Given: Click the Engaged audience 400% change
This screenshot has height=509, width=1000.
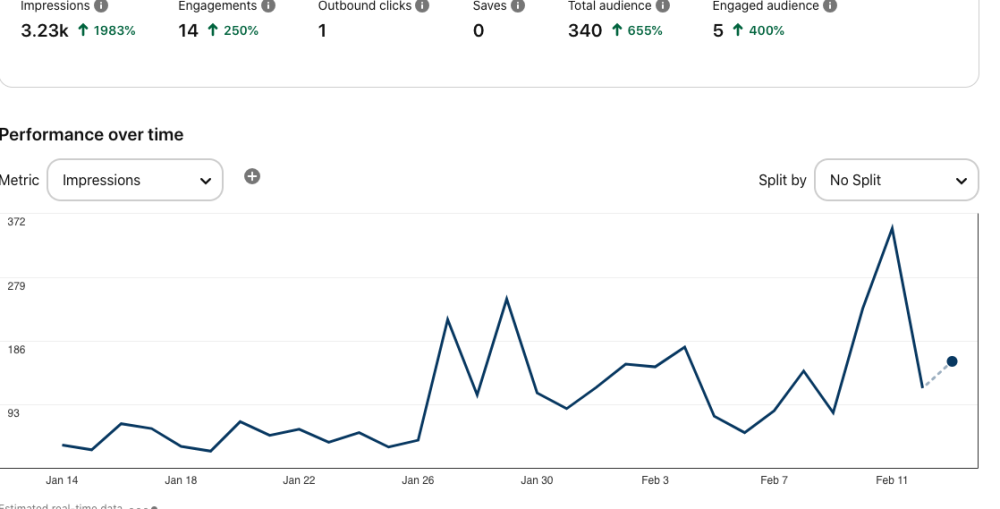Looking at the screenshot, I should [758, 31].
